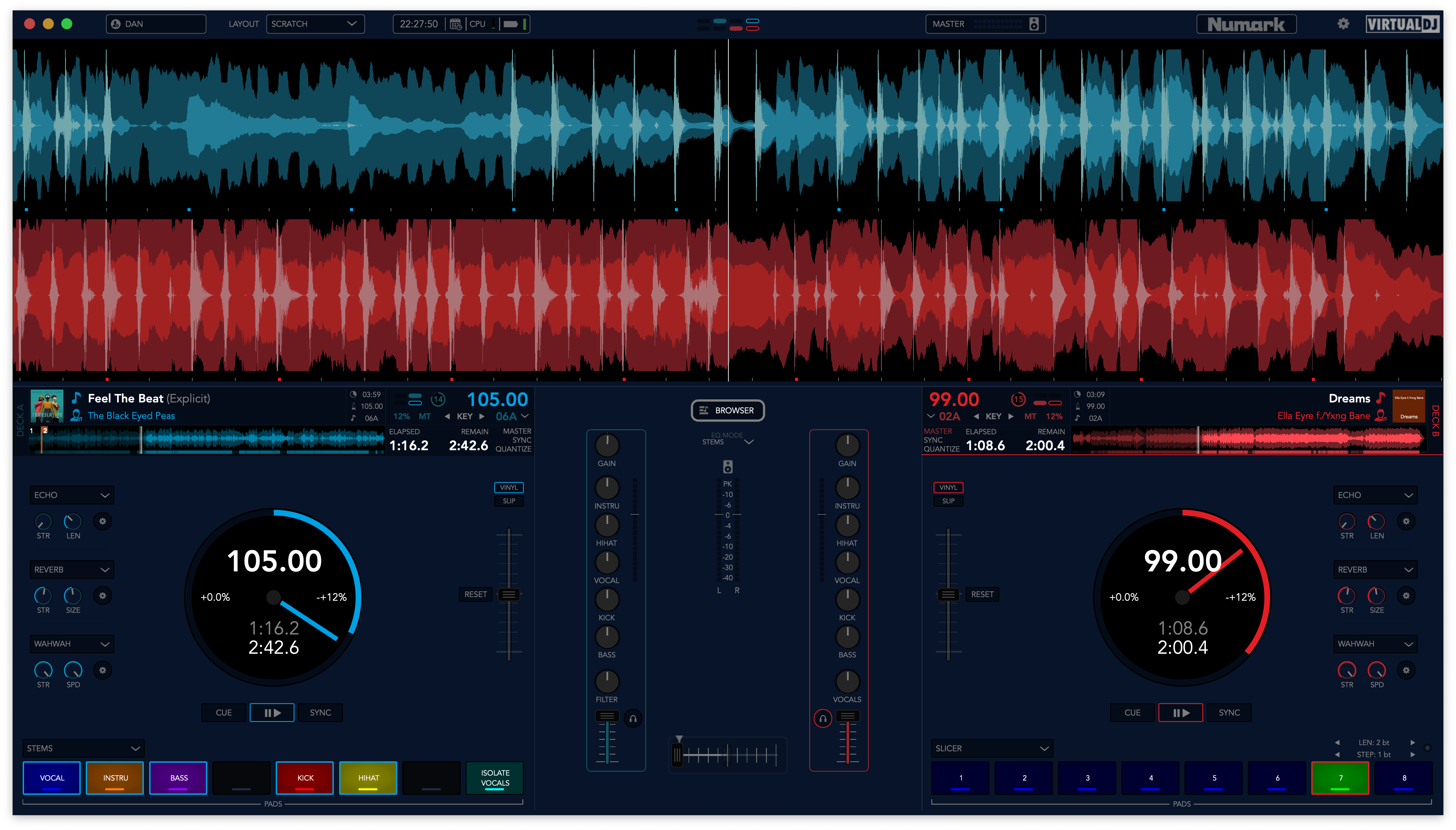Click the calendar clock icon in top bar
1456x830 pixels.
(456, 24)
